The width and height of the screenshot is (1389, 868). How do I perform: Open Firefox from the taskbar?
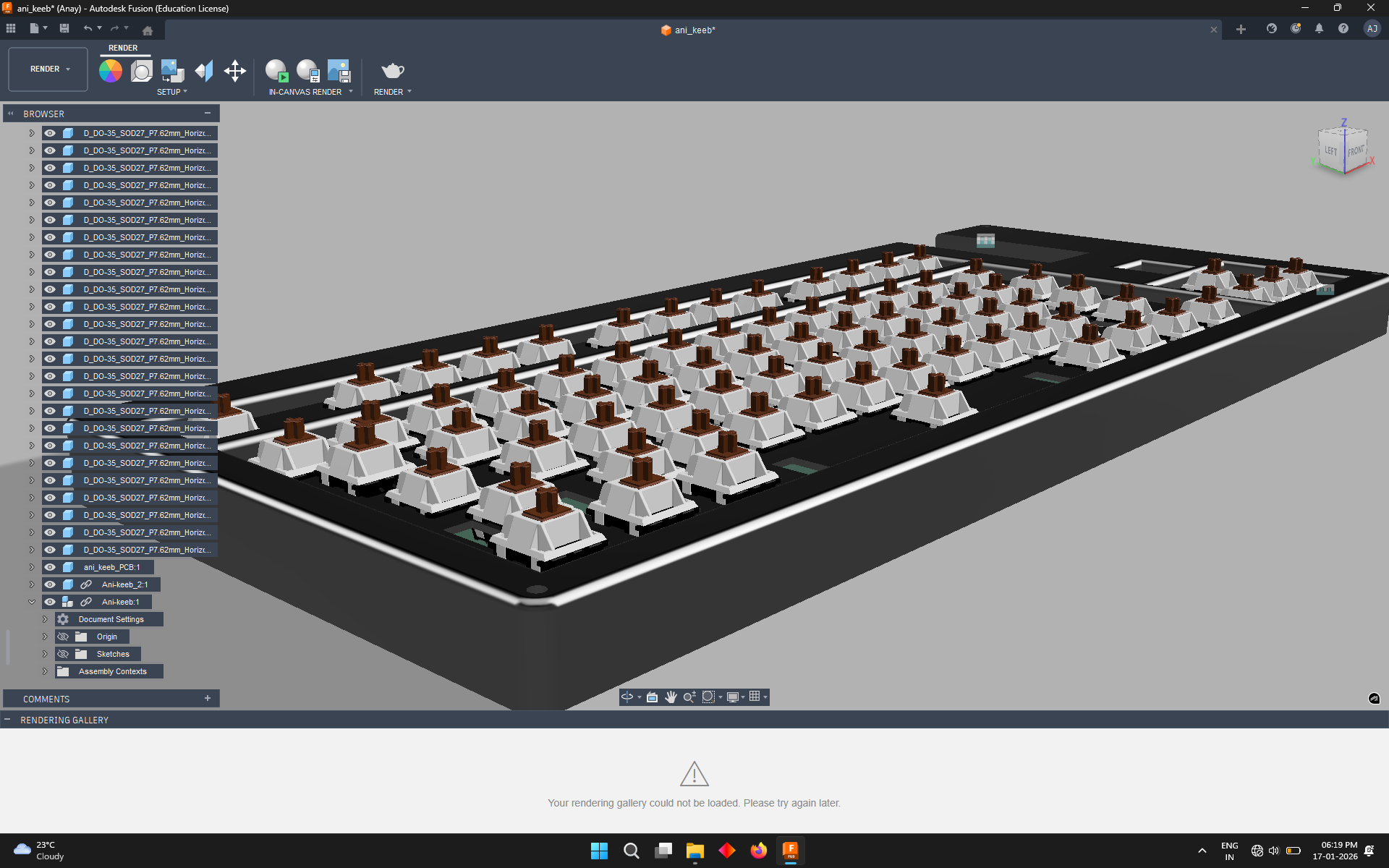(x=758, y=851)
